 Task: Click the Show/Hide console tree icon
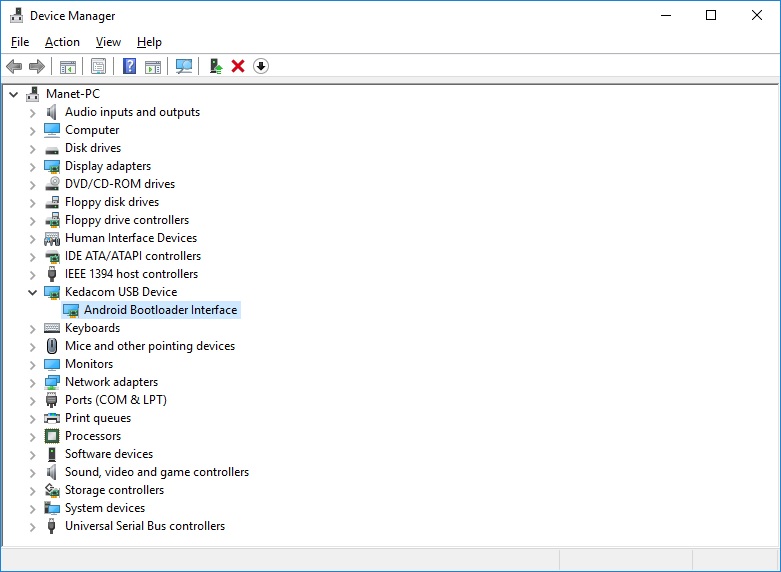pos(68,66)
